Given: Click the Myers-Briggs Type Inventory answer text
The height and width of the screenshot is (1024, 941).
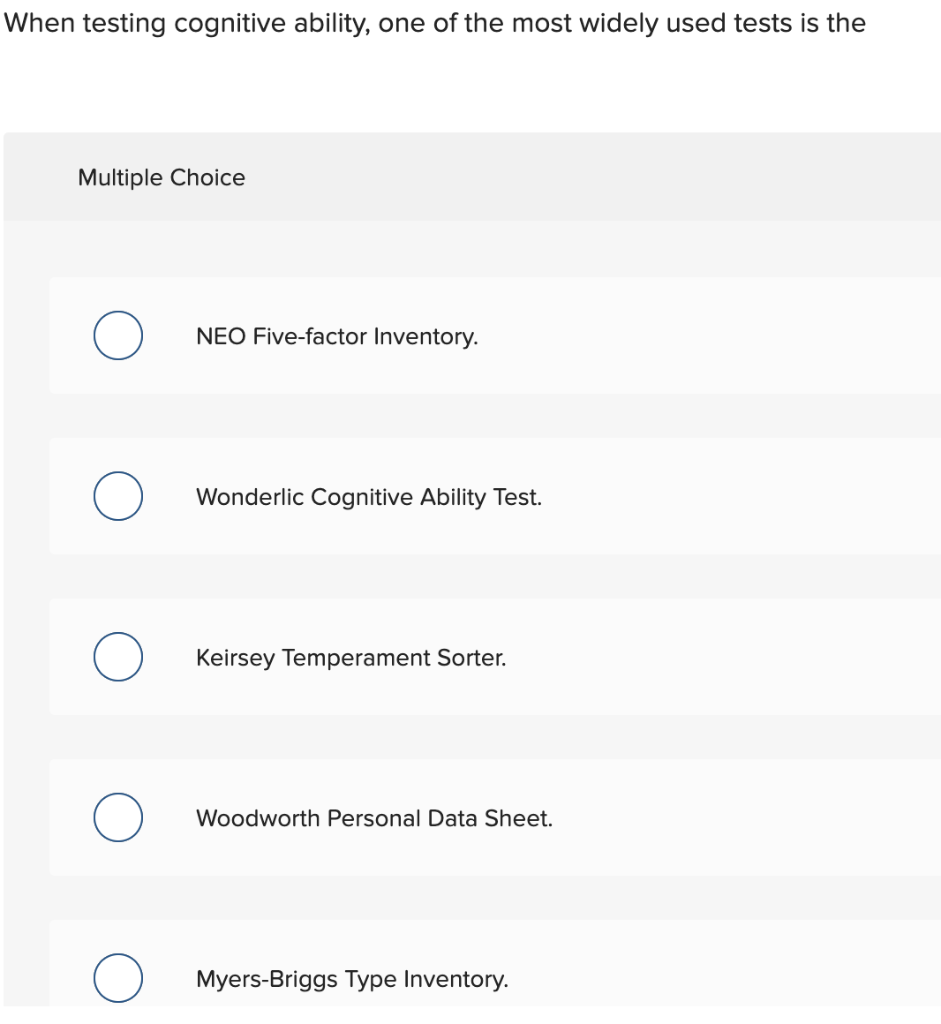Looking at the screenshot, I should [x=353, y=979].
